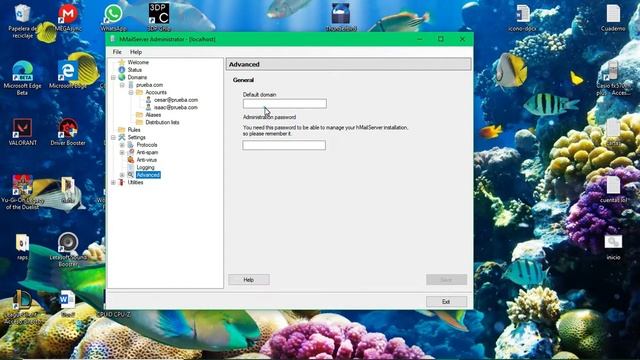Click the Help button in Advanced panel
Viewport: 640px width, 360px height.
(x=249, y=280)
